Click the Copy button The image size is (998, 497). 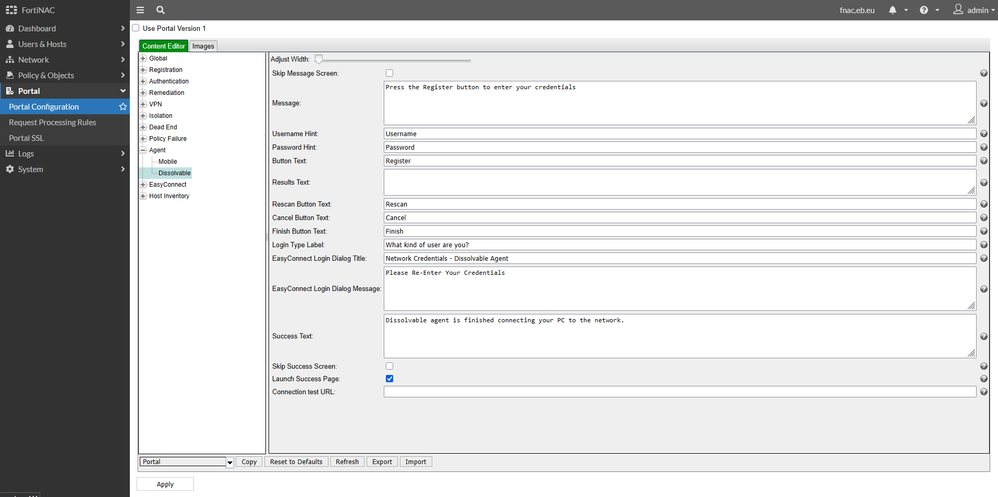[249, 462]
